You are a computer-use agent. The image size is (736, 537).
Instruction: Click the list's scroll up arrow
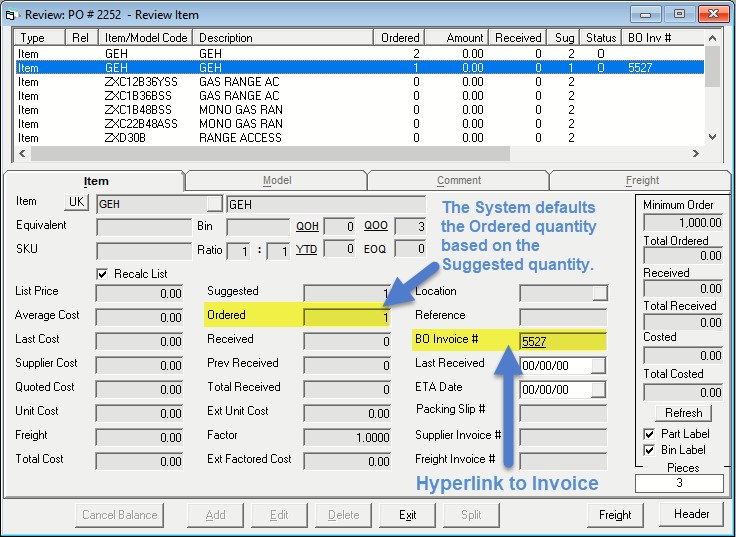(x=713, y=38)
